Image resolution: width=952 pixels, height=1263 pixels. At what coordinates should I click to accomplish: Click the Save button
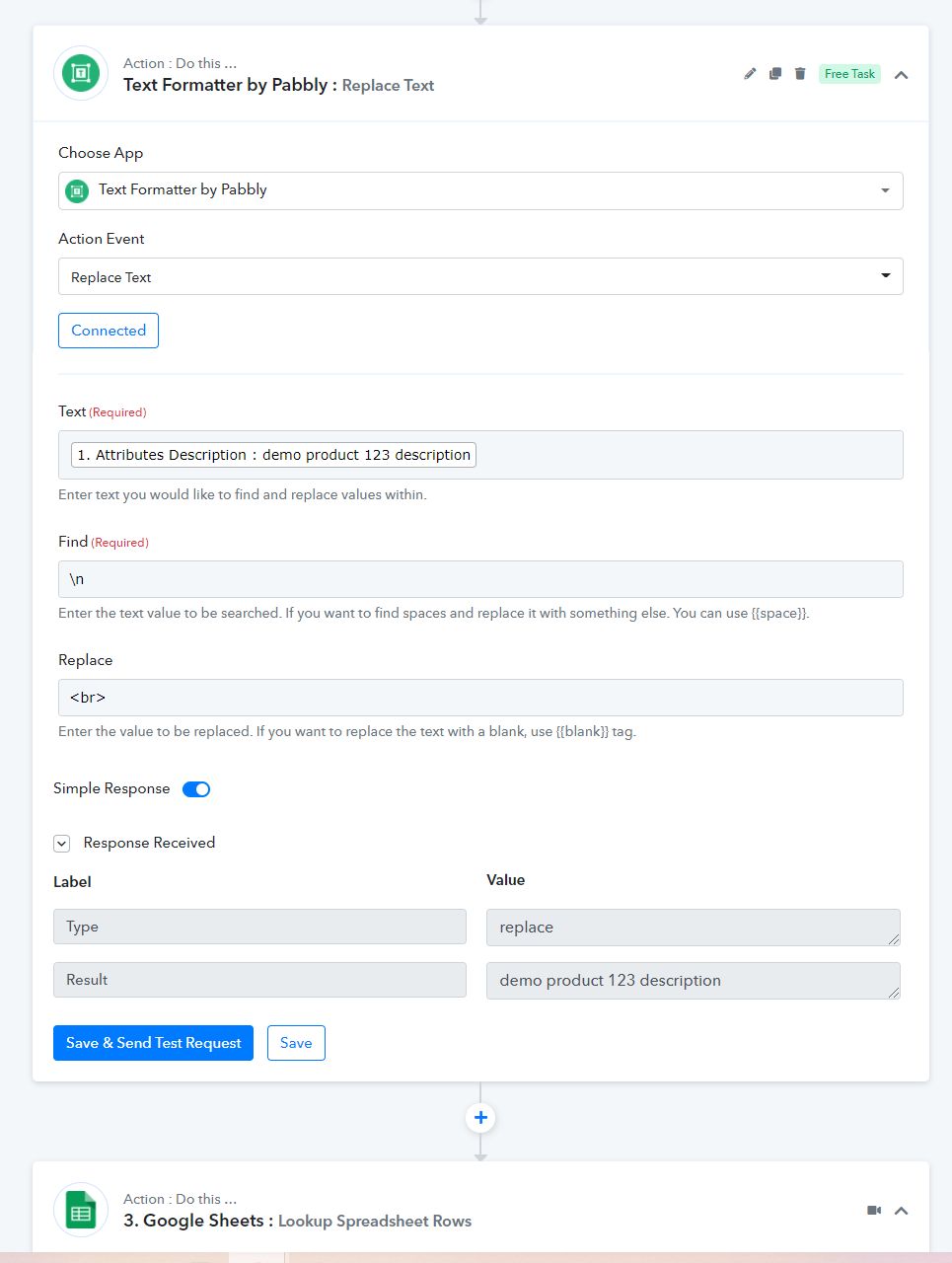pyautogui.click(x=296, y=1043)
